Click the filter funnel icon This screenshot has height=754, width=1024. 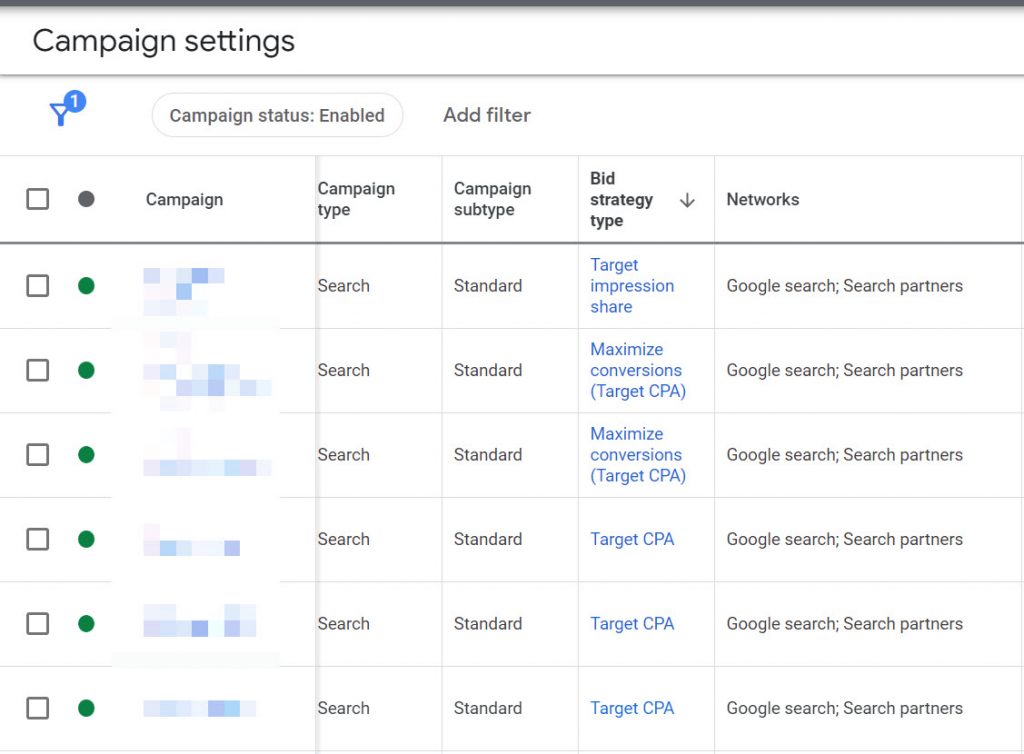coord(63,113)
